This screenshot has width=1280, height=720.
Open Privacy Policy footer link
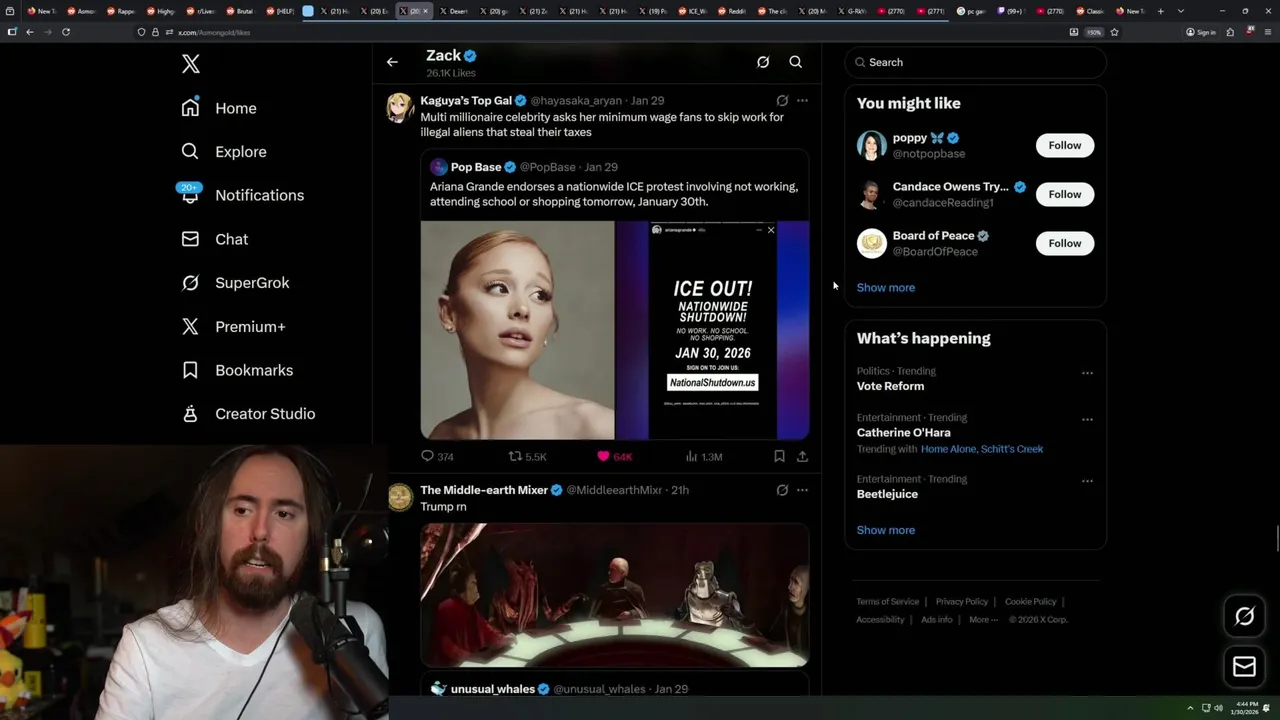(x=961, y=602)
